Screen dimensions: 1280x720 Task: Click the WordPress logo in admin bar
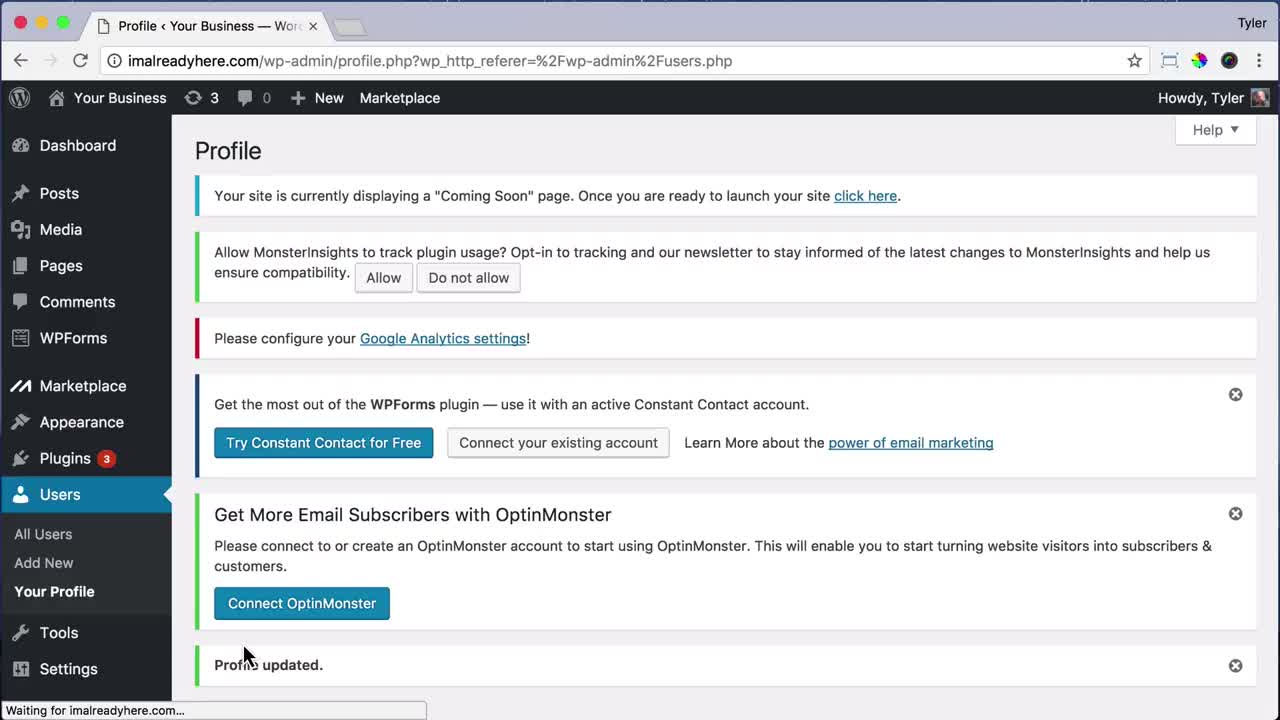[20, 98]
